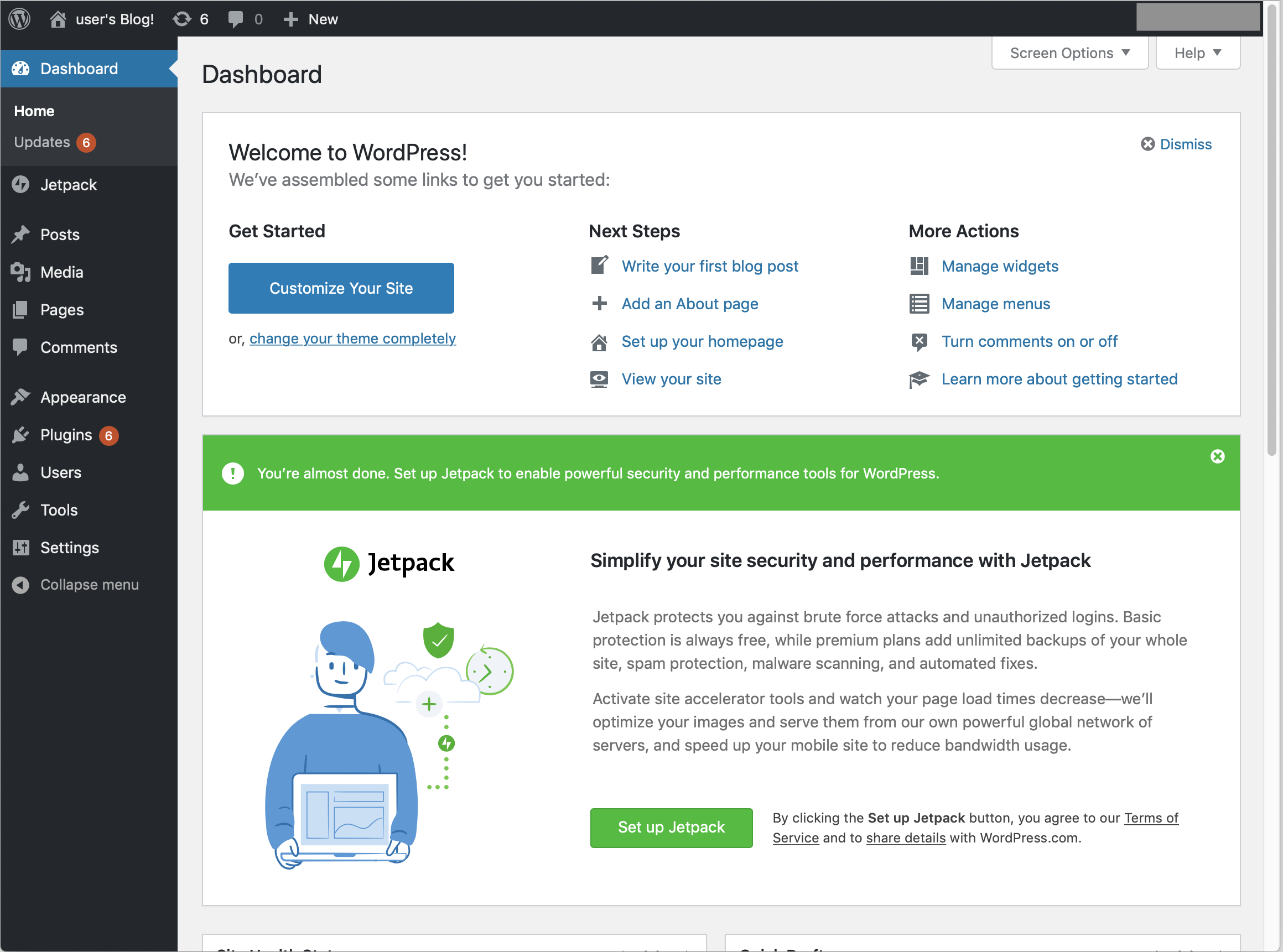Click the edit icon beside Write your first blog post
This screenshot has width=1283, height=952.
(599, 265)
